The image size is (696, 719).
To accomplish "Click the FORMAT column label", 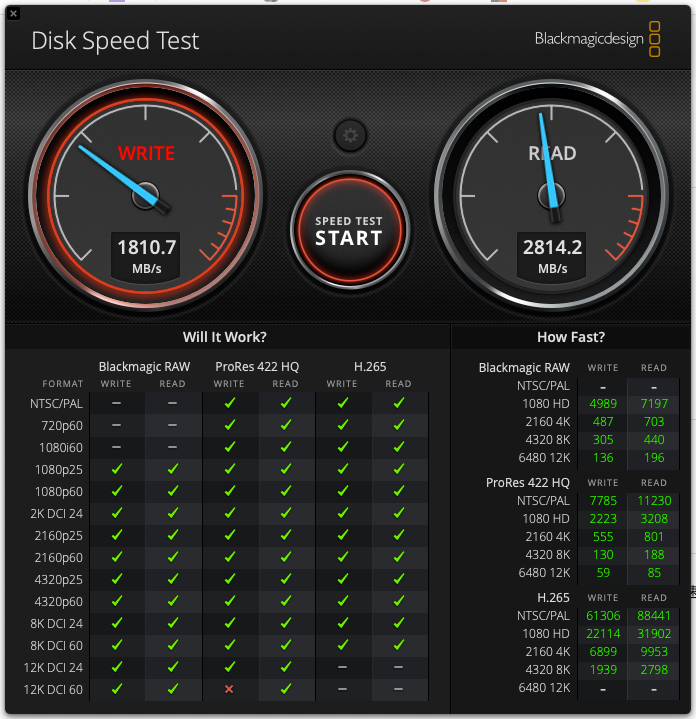I will [x=63, y=384].
